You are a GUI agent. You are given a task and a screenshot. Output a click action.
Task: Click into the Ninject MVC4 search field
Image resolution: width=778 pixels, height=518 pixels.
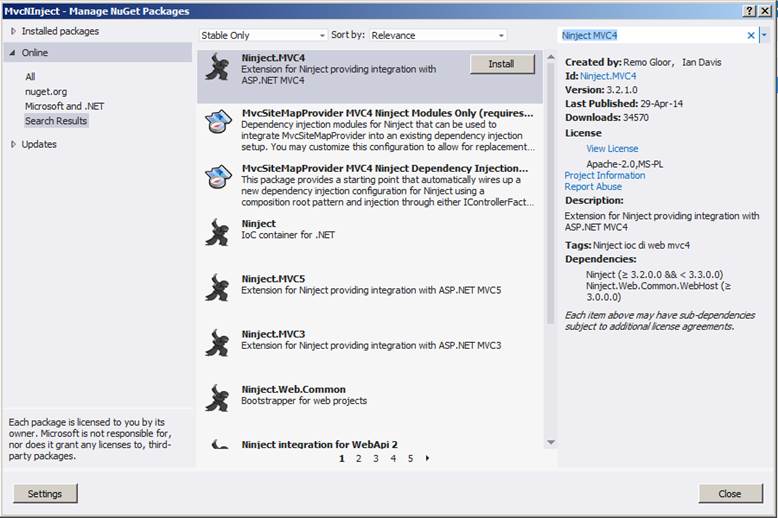click(x=652, y=35)
